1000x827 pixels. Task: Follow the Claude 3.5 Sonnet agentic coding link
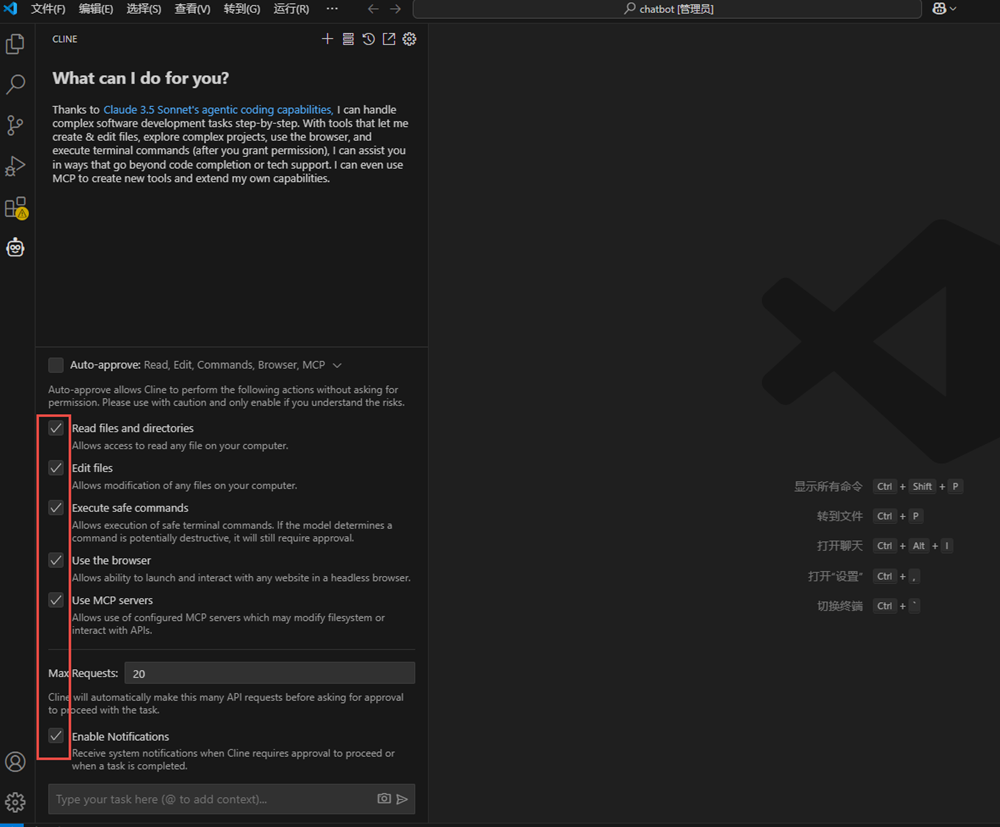pyautogui.click(x=218, y=110)
